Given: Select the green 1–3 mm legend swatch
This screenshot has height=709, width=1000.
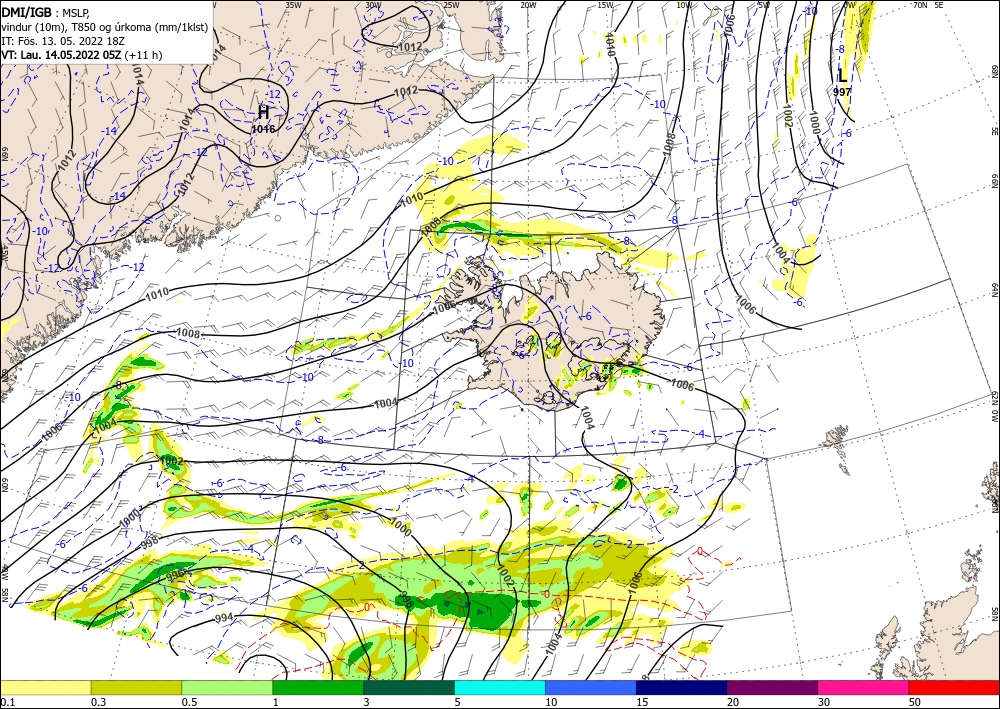Looking at the screenshot, I should point(318,687).
